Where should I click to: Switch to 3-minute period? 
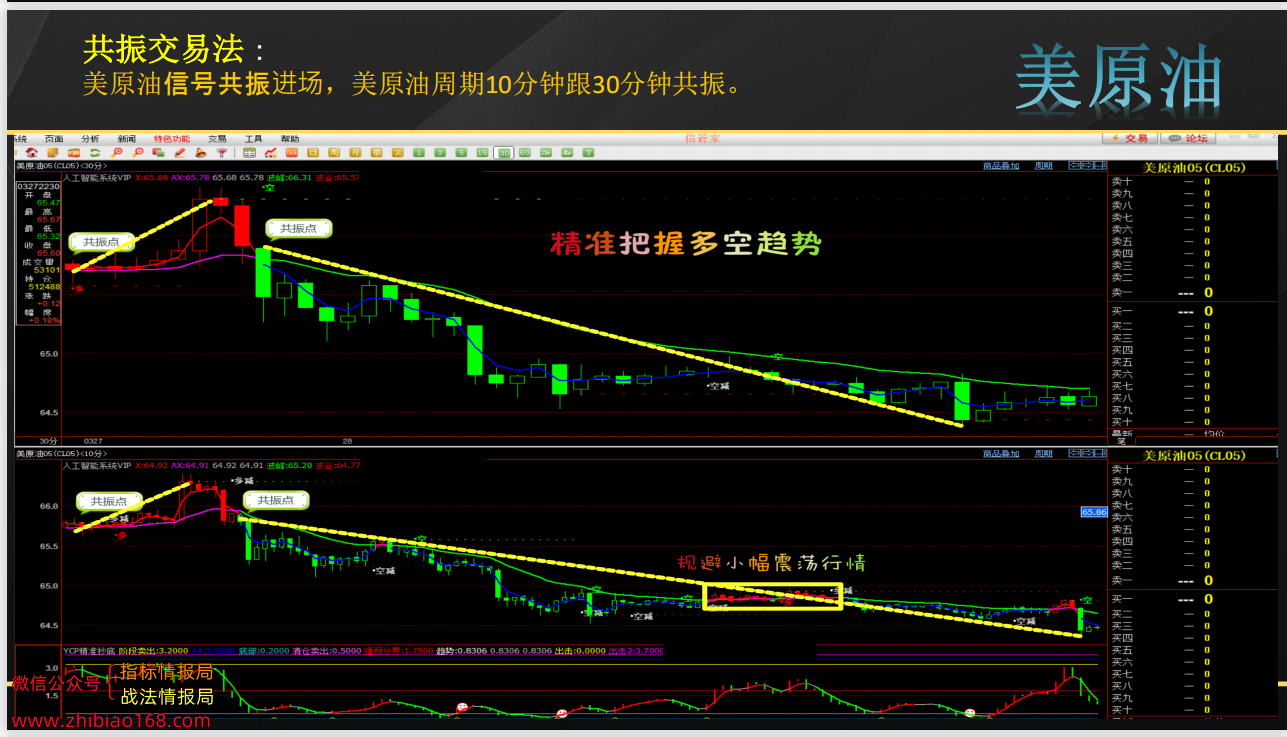pyautogui.click(x=440, y=153)
